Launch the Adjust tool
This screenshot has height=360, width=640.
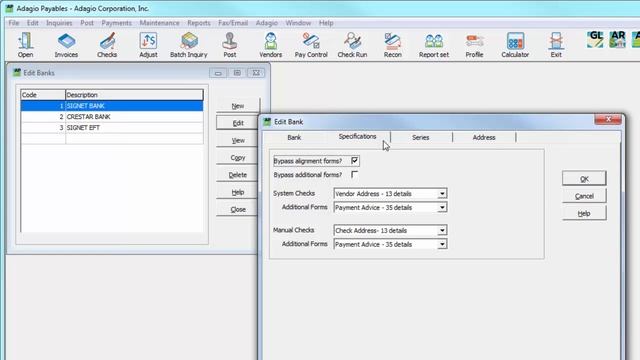tap(148, 45)
